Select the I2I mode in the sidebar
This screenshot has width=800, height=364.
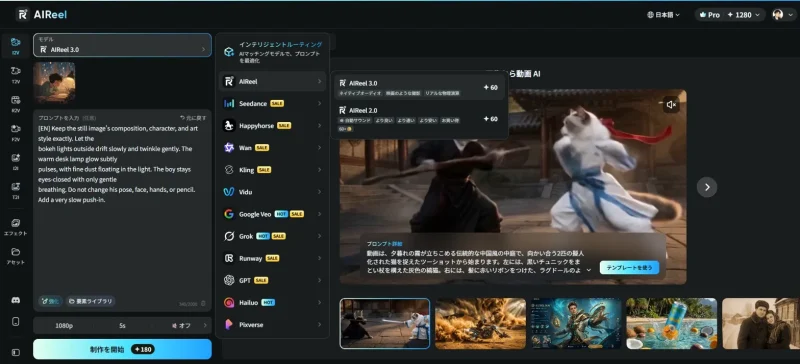pyautogui.click(x=15, y=161)
